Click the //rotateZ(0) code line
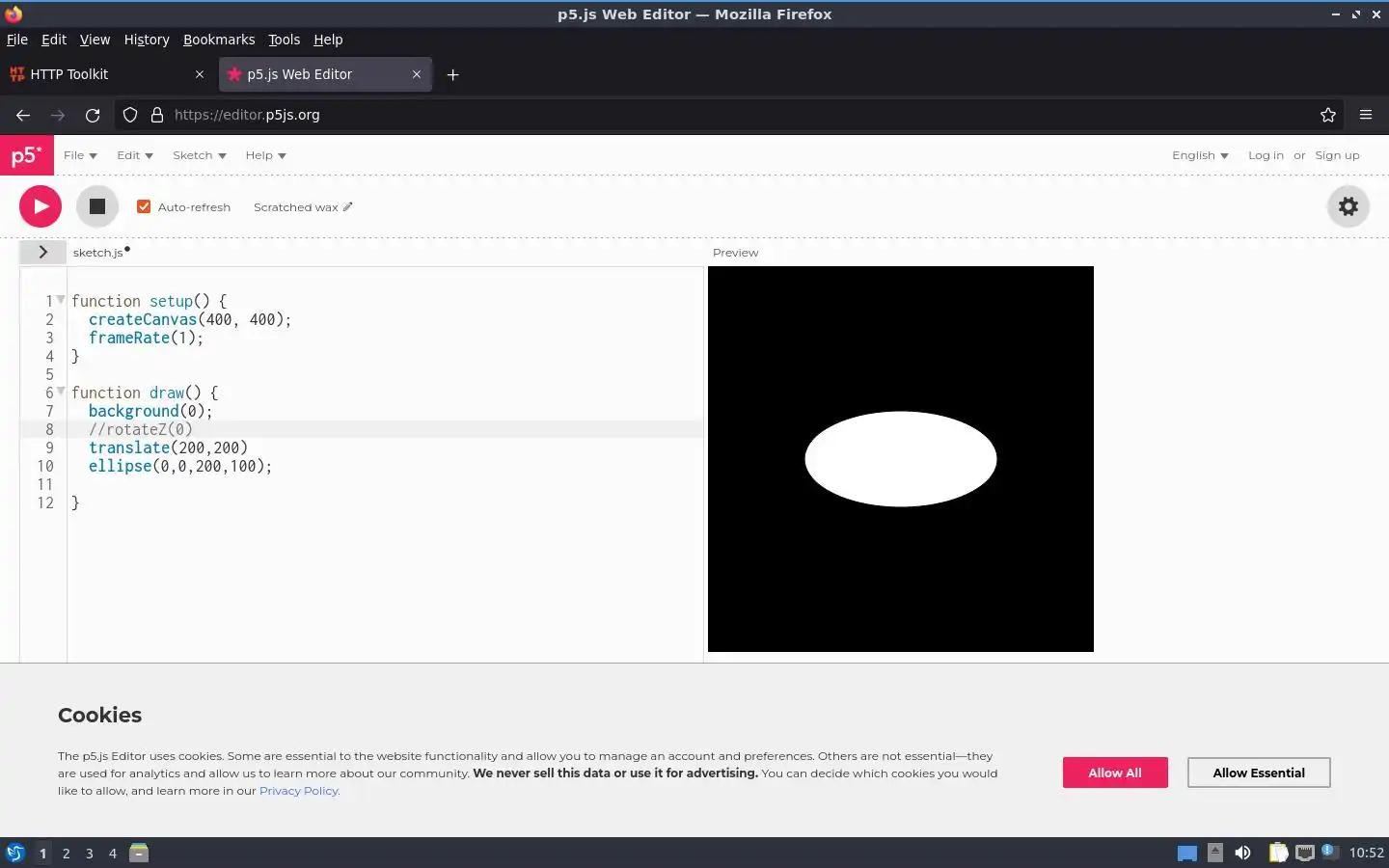 [141, 429]
